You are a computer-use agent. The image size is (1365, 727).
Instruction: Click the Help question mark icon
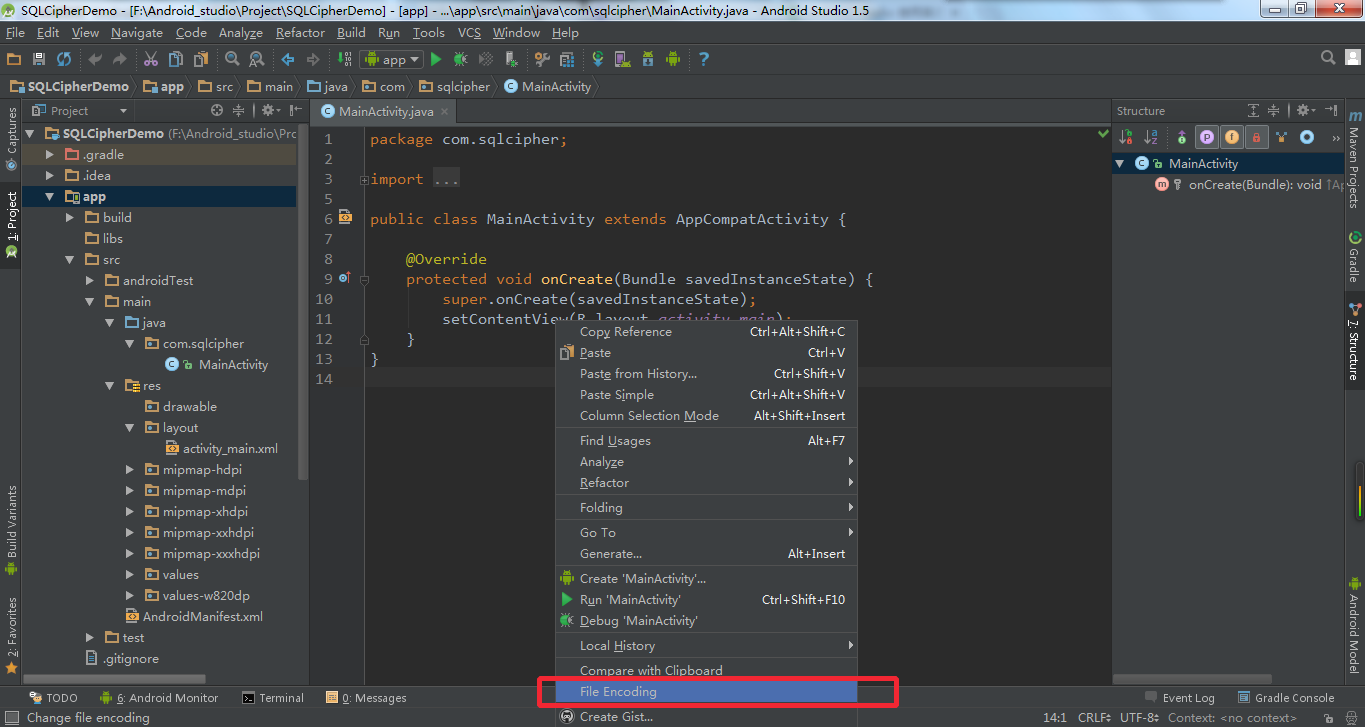[x=704, y=60]
